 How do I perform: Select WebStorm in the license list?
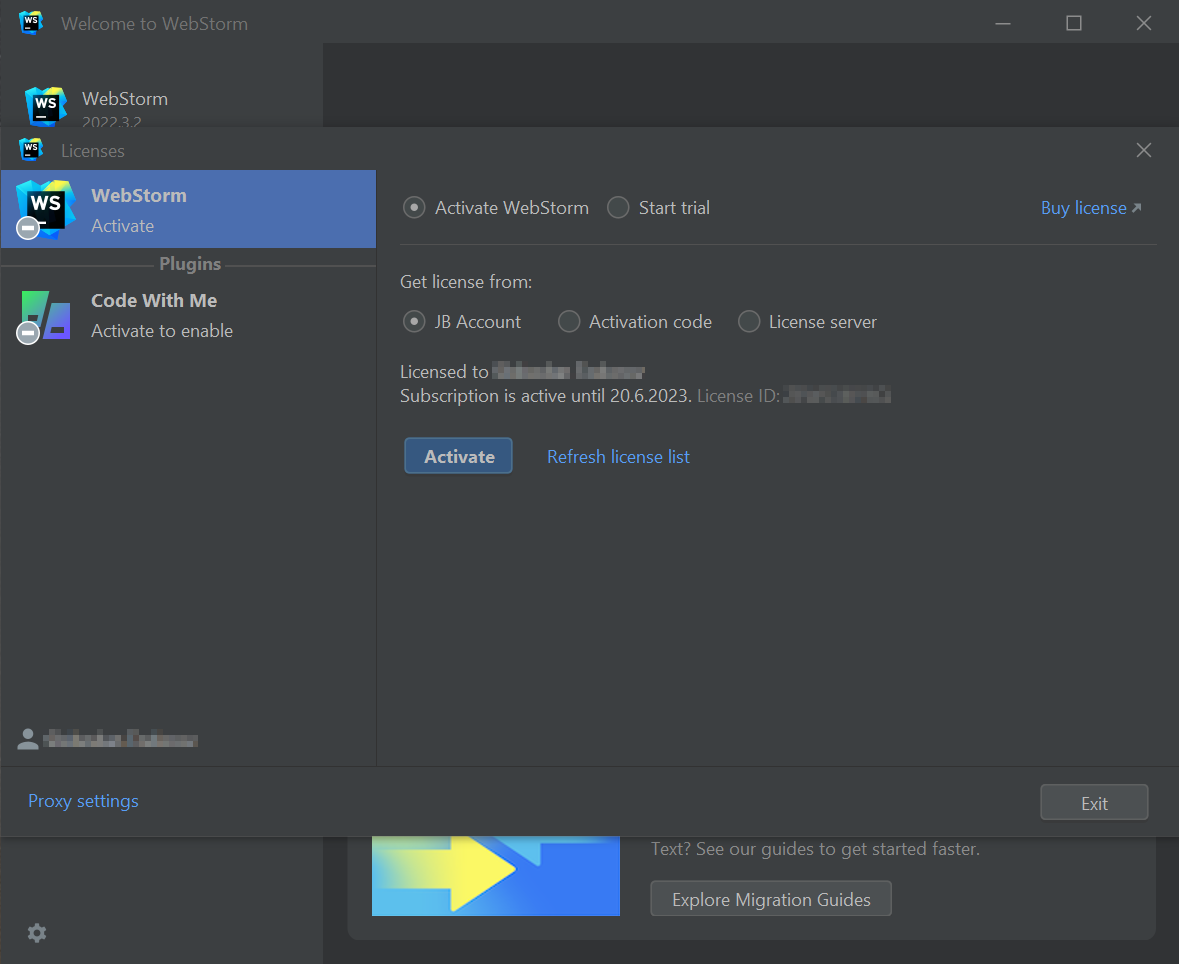189,209
